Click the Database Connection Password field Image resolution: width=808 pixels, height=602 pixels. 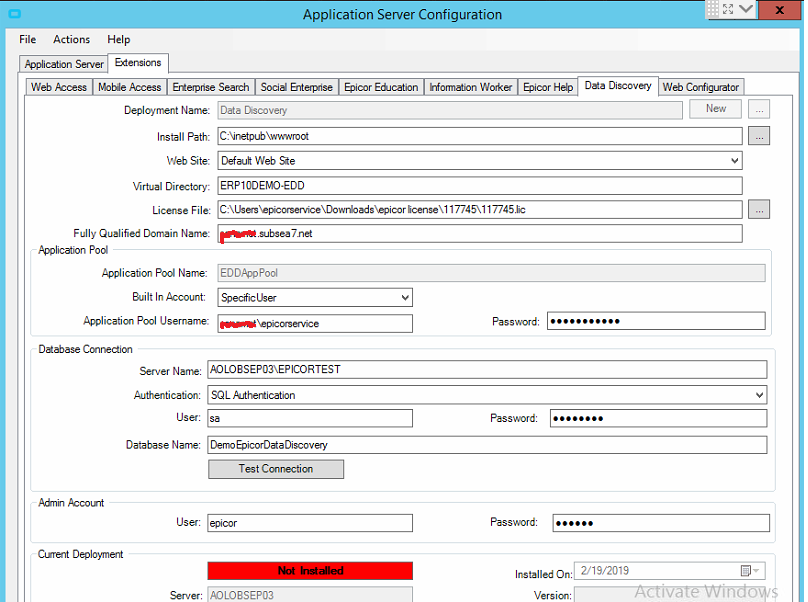coord(659,418)
